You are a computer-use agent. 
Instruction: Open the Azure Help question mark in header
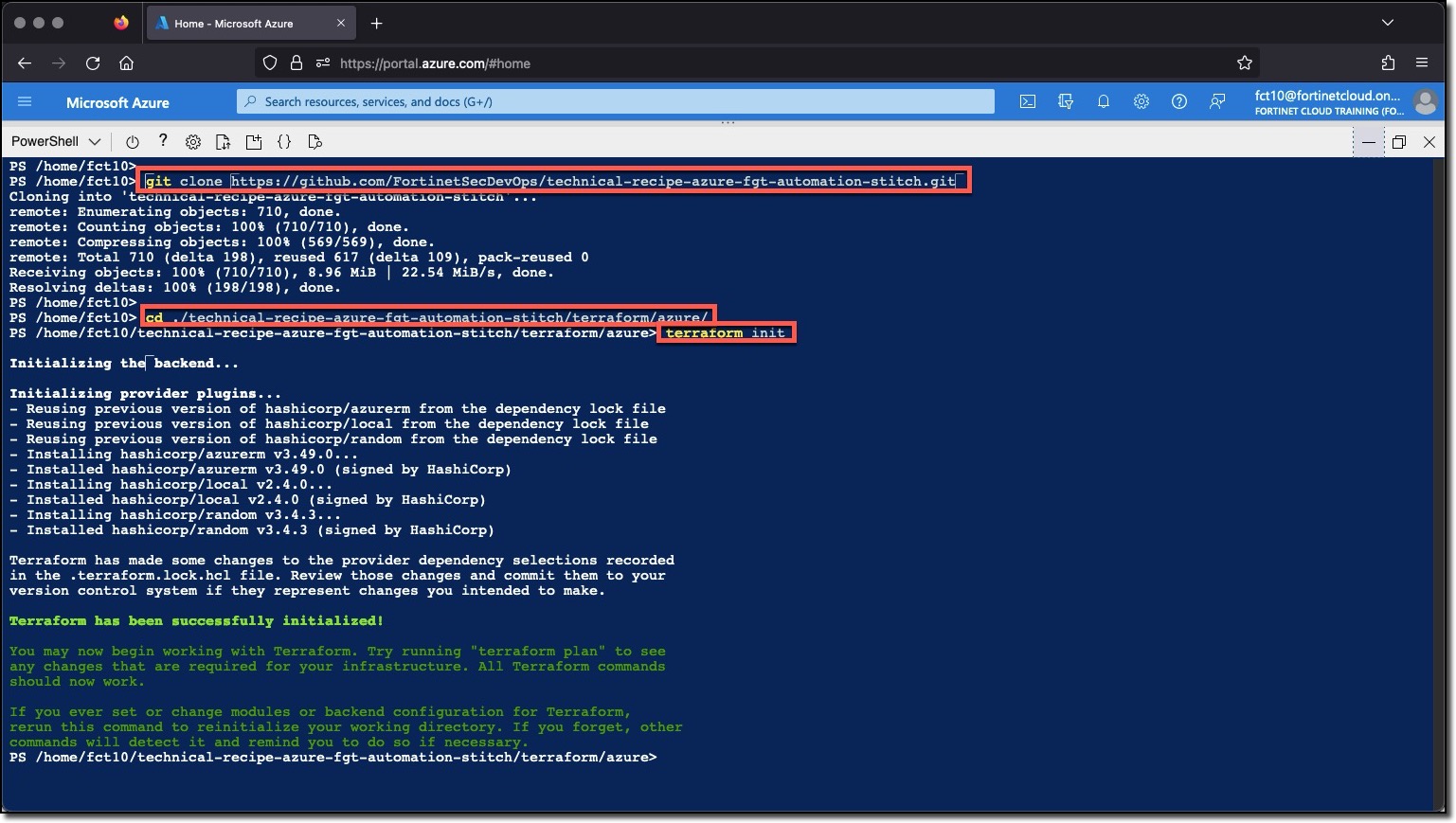coord(1179,101)
